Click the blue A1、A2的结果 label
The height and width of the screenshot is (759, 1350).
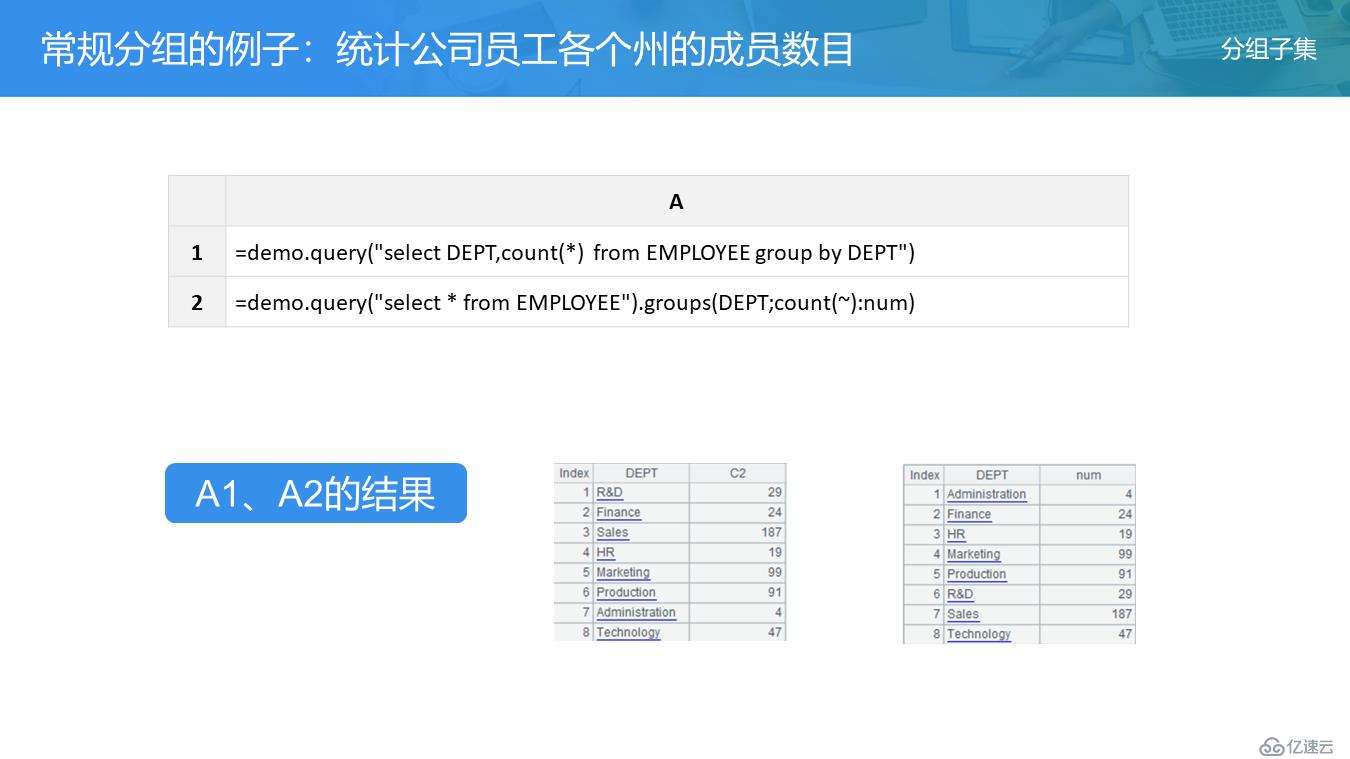(316, 493)
